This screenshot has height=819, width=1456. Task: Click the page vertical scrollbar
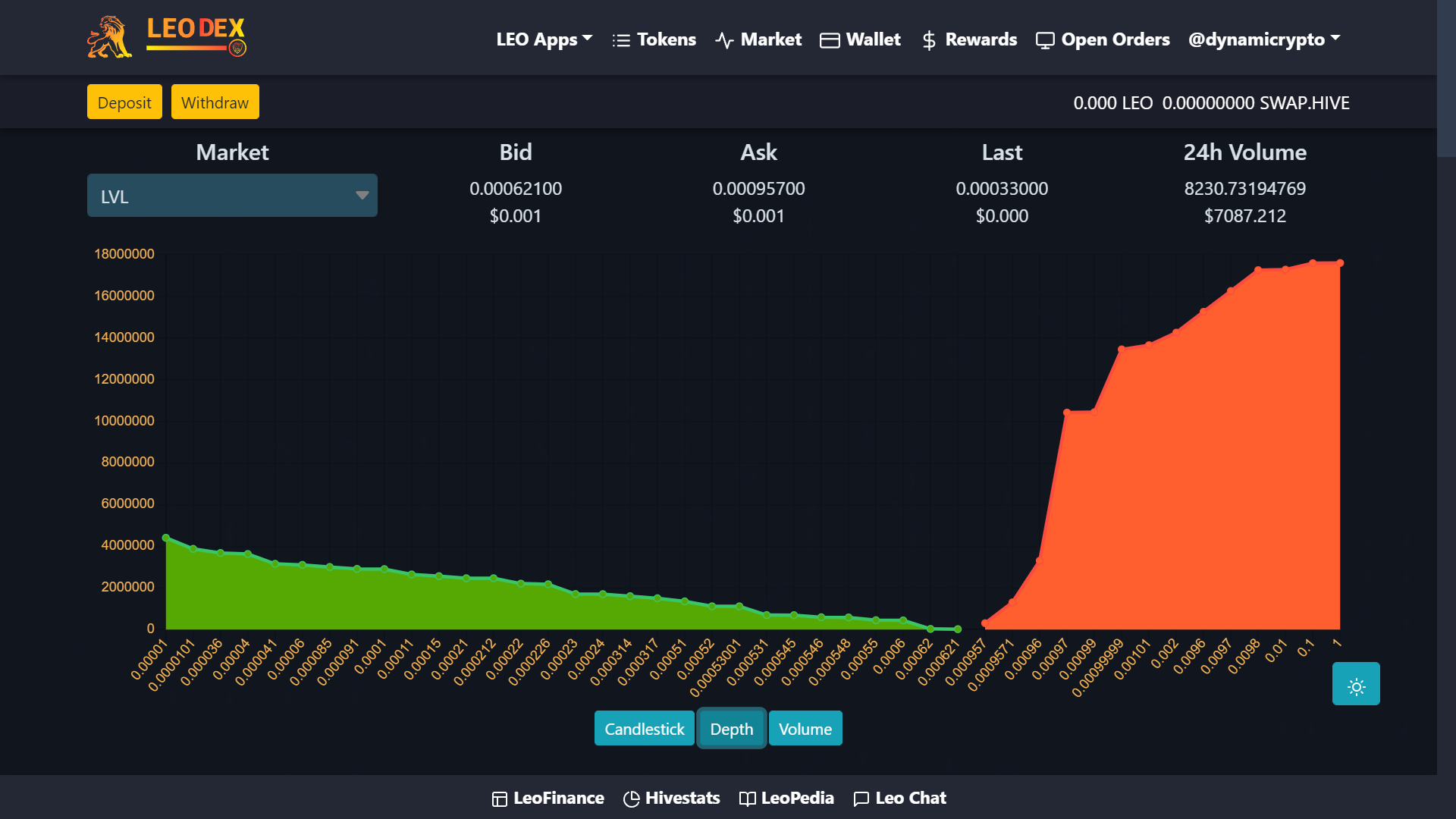pyautogui.click(x=1446, y=79)
